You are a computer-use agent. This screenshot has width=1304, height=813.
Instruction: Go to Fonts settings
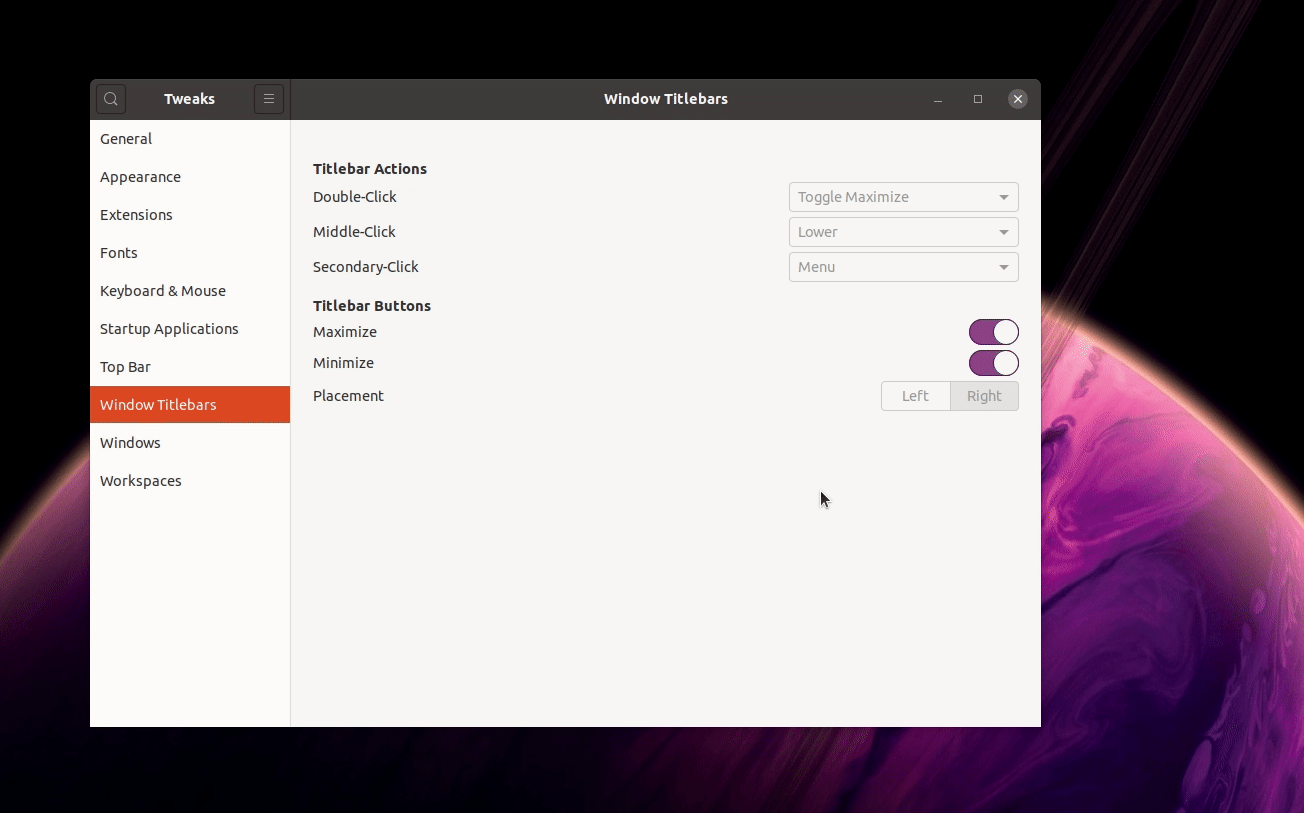[118, 252]
